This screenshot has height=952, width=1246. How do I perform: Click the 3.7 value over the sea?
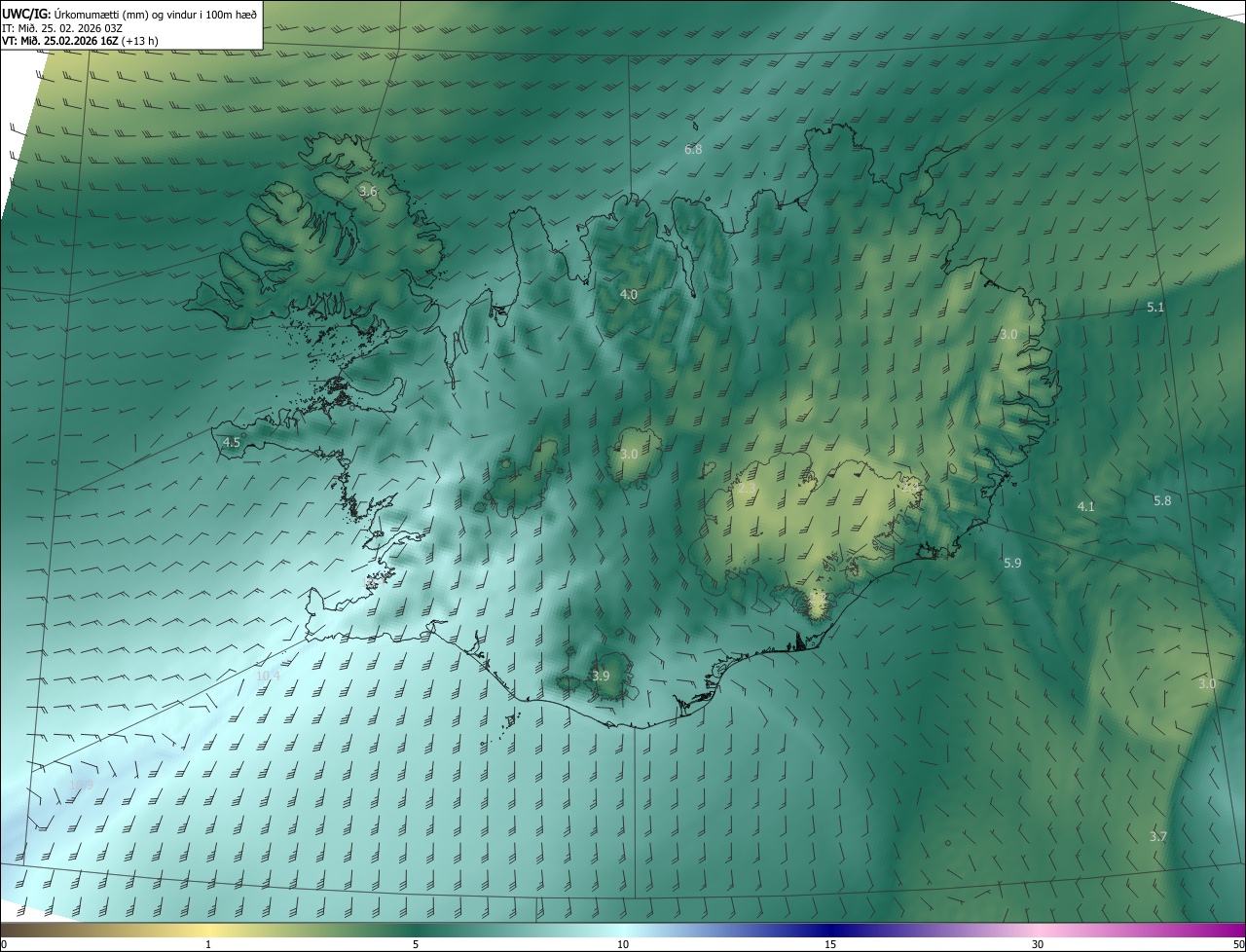coord(1158,836)
